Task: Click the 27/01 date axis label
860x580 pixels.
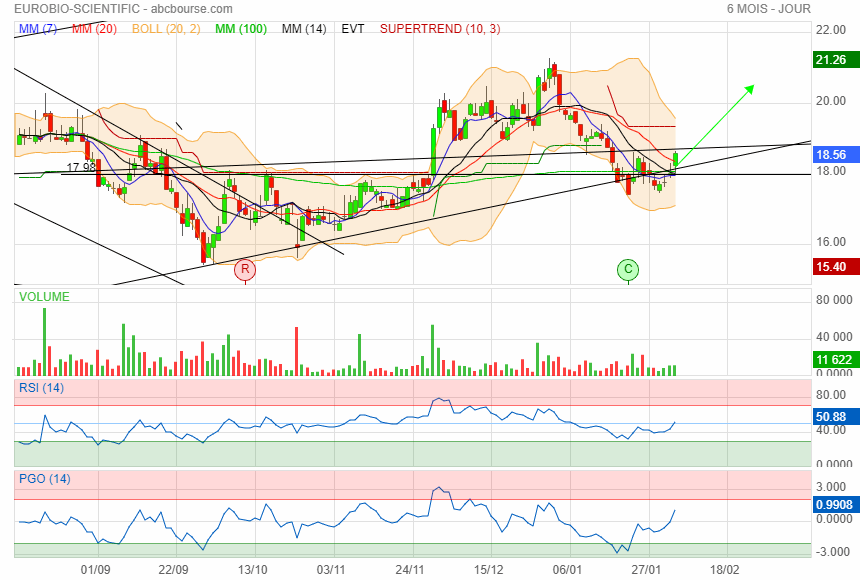Action: [646, 570]
